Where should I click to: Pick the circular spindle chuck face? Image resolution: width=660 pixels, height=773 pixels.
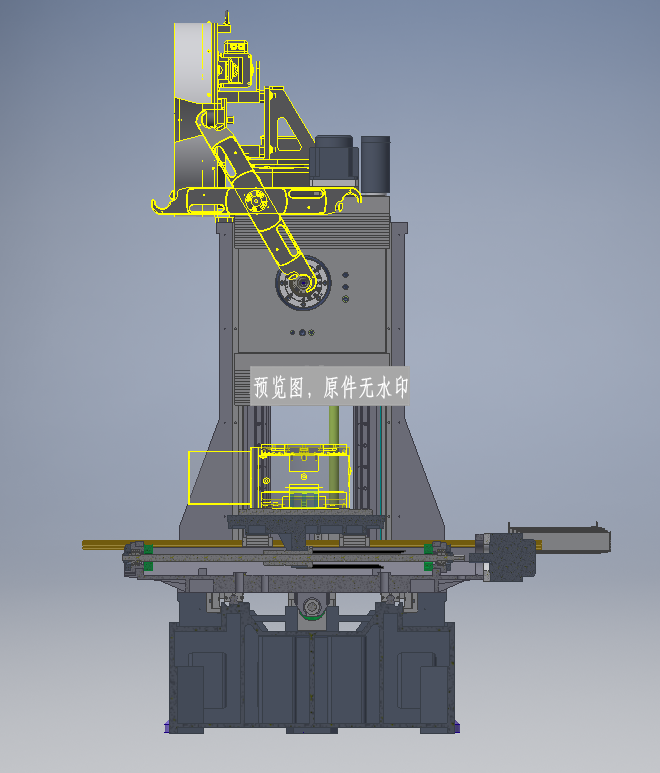303,283
